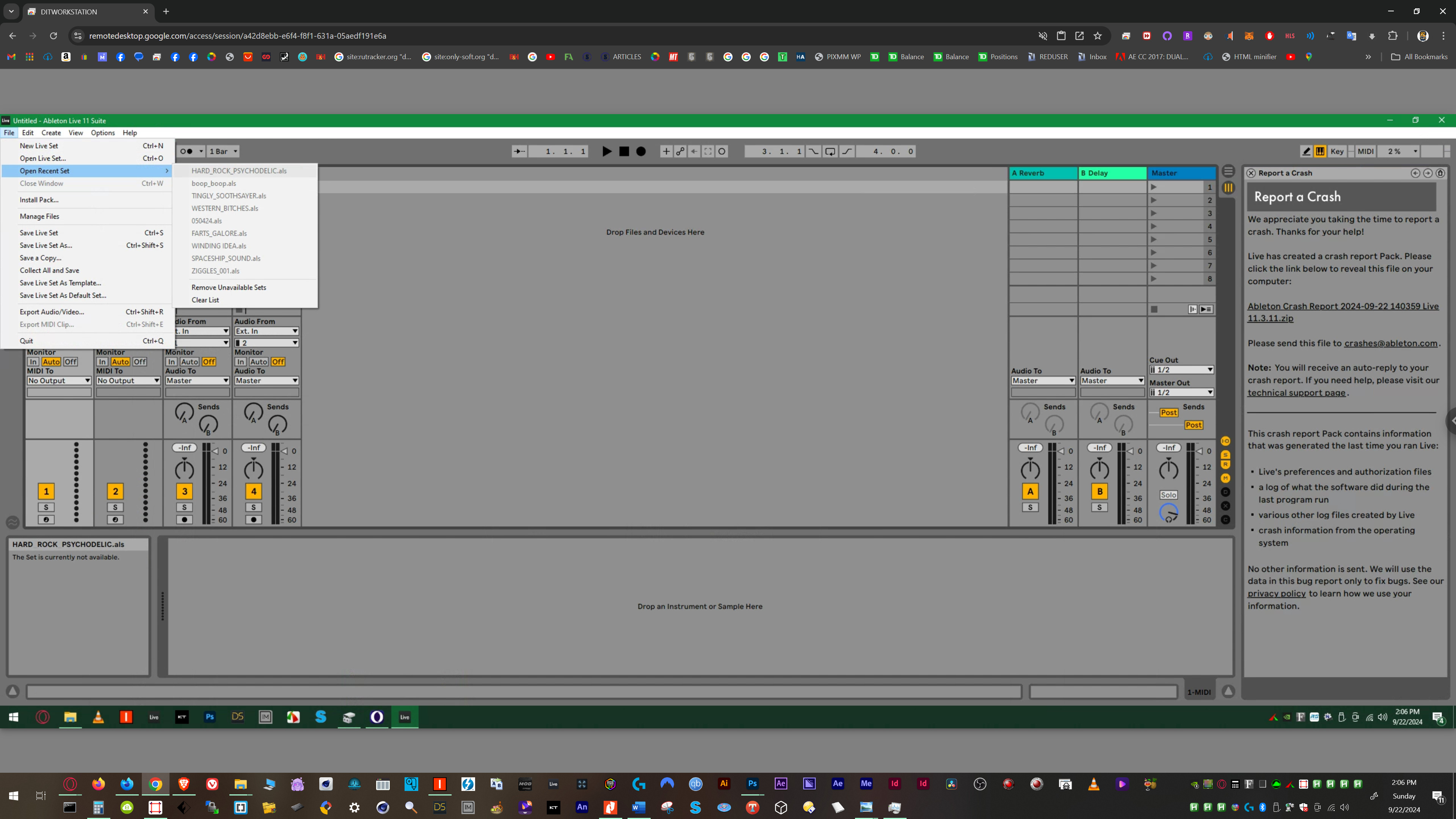The width and height of the screenshot is (1456, 819).
Task: Toggle the Punch-Out switch
Action: [847, 152]
